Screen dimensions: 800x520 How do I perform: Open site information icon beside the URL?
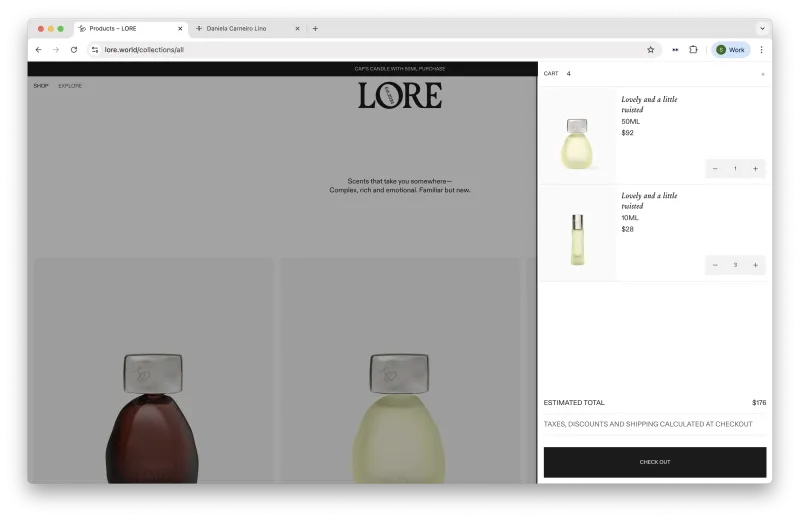pos(95,49)
